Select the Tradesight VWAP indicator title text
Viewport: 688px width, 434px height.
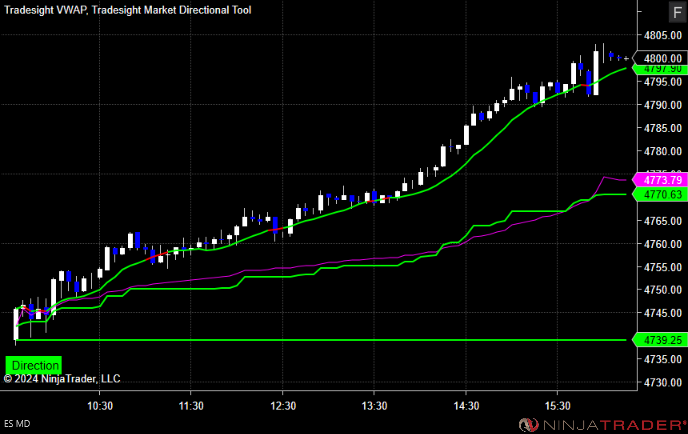46,10
